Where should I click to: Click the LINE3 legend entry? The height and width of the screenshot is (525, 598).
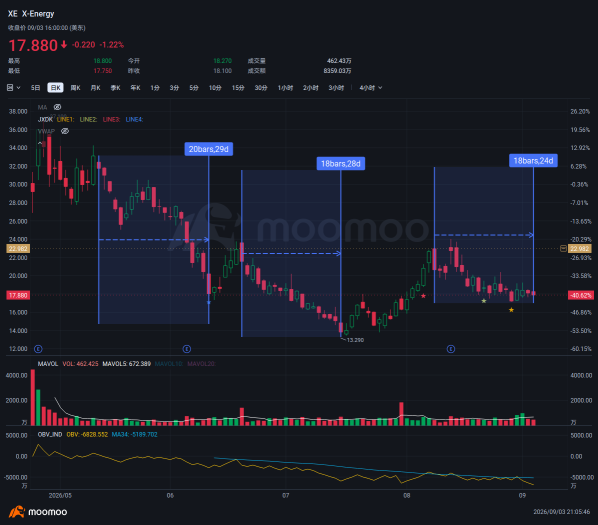[111, 119]
